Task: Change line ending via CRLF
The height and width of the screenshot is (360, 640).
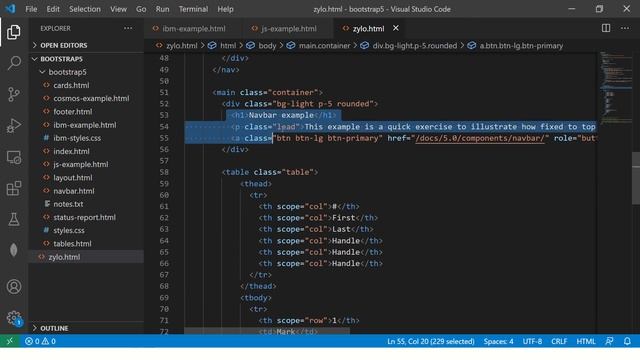Action: 559,341
